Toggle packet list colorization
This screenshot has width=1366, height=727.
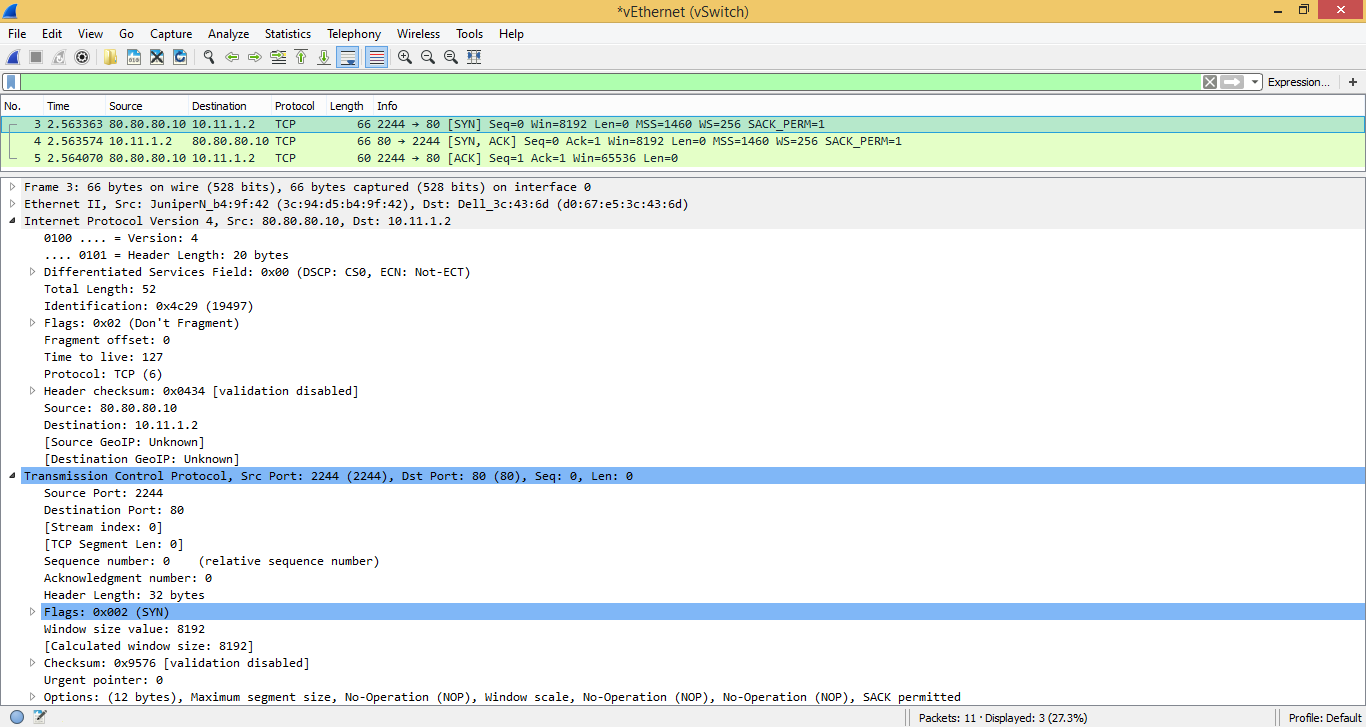(x=376, y=57)
